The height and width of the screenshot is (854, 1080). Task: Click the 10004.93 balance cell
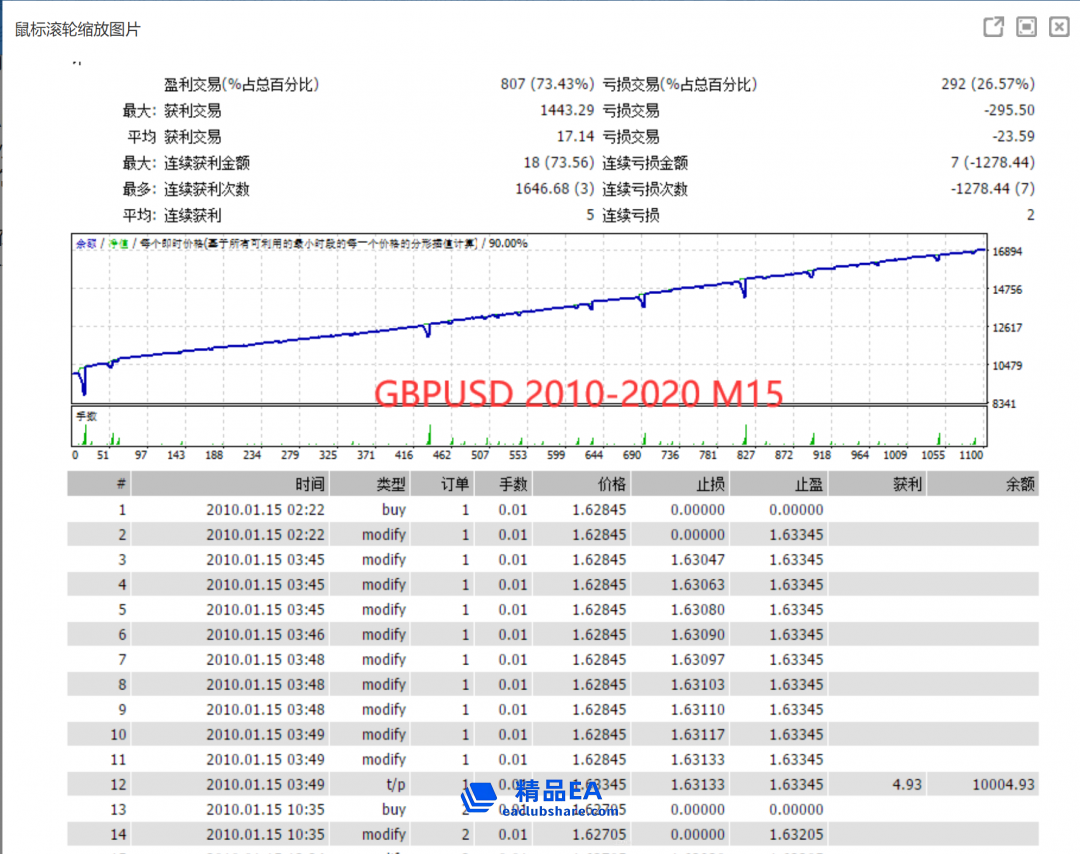pos(1004,784)
